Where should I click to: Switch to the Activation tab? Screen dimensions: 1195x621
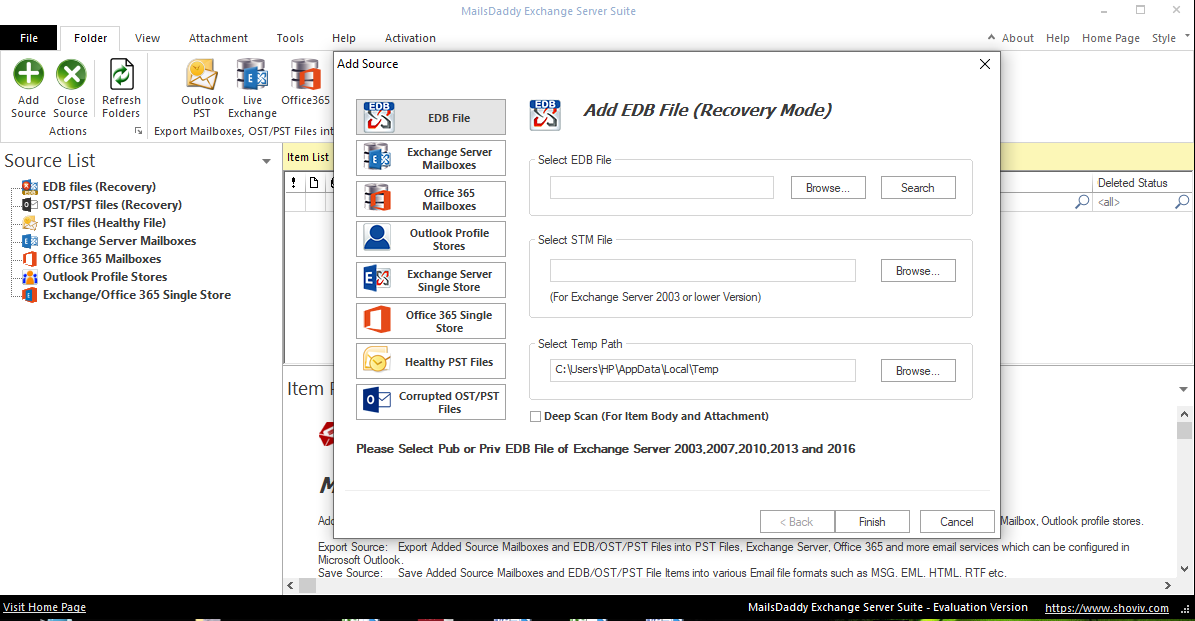tap(410, 38)
